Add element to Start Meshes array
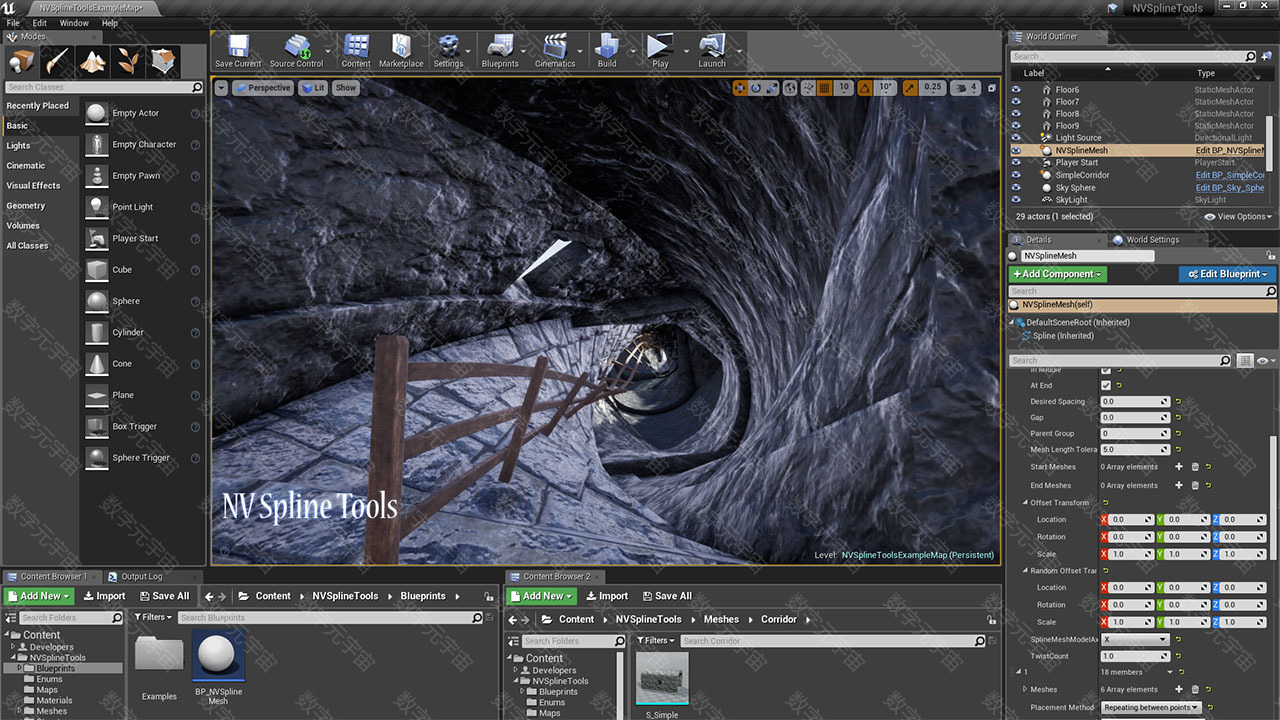The width and height of the screenshot is (1280, 720). coord(1179,467)
